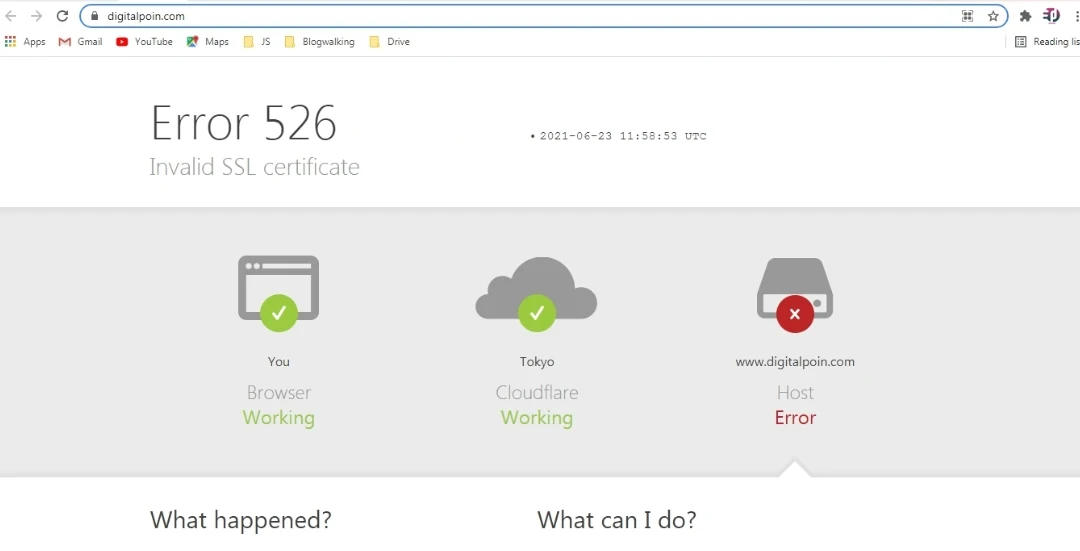Viewport: 1080px width, 551px height.
Task: Click the 'www.digitalpoin.com' host label
Action: [795, 362]
